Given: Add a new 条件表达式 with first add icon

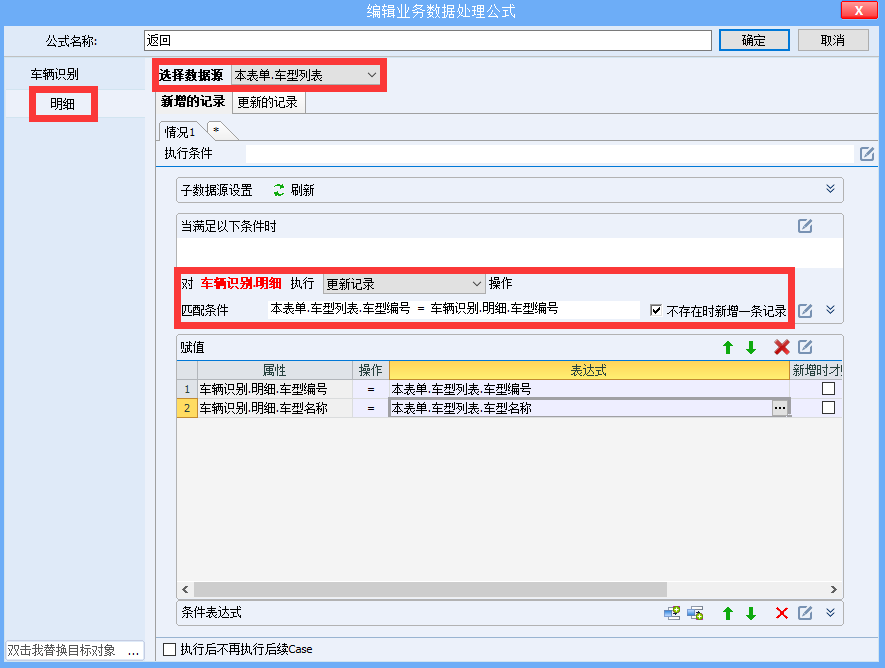Looking at the screenshot, I should click(x=672, y=613).
